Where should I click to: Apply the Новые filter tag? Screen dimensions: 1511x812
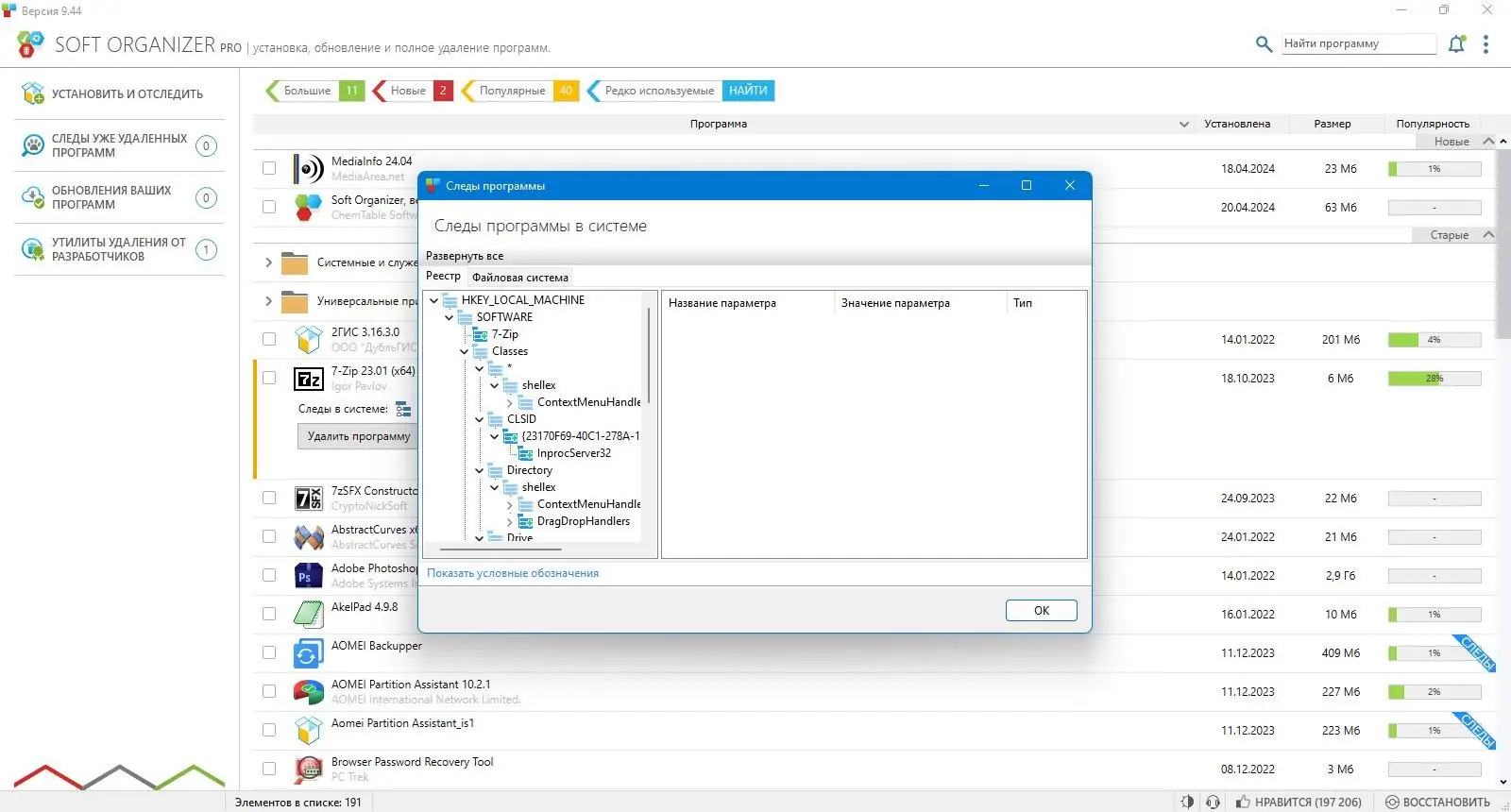pos(414,91)
